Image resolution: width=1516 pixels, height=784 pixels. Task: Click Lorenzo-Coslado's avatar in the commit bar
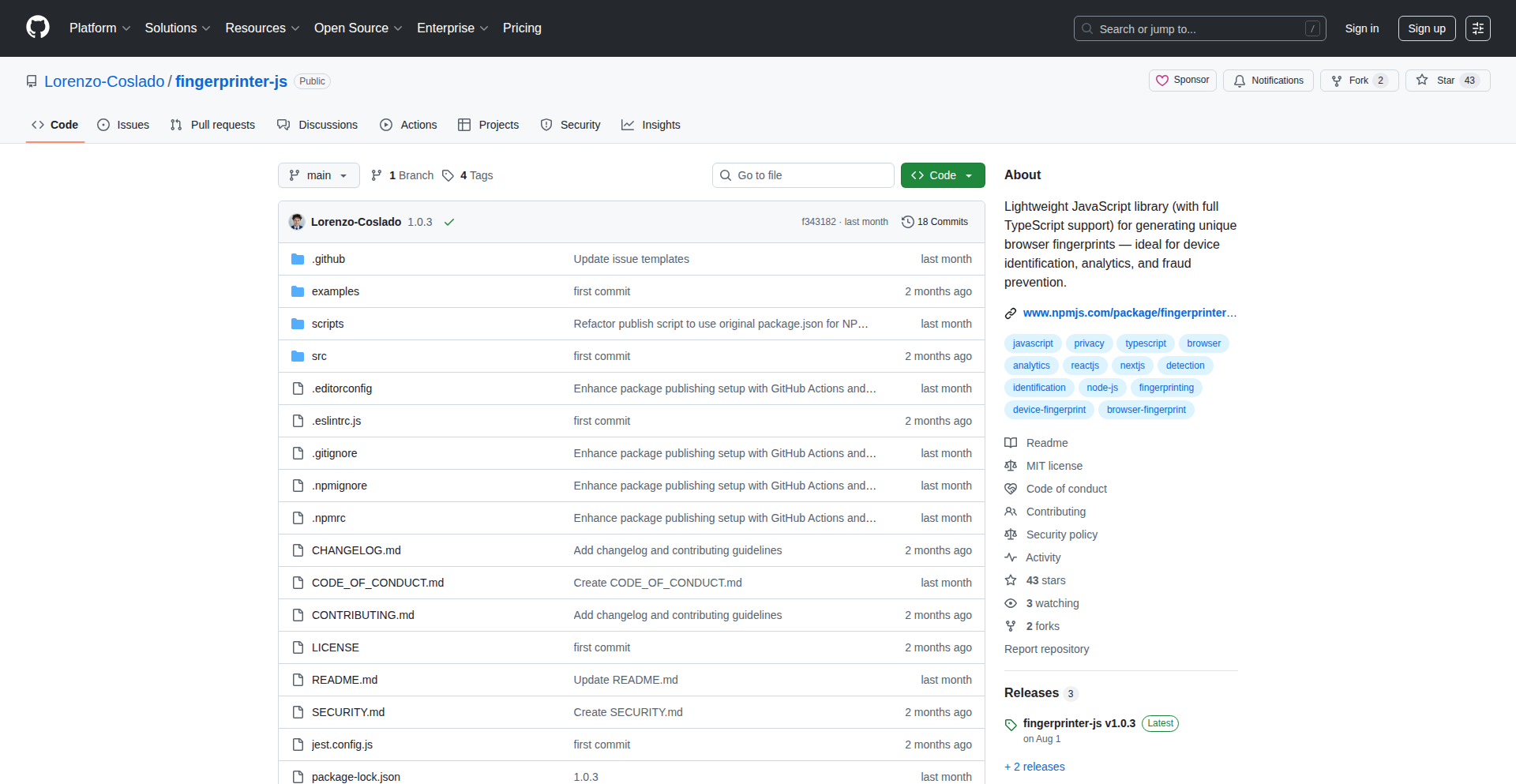[297, 222]
